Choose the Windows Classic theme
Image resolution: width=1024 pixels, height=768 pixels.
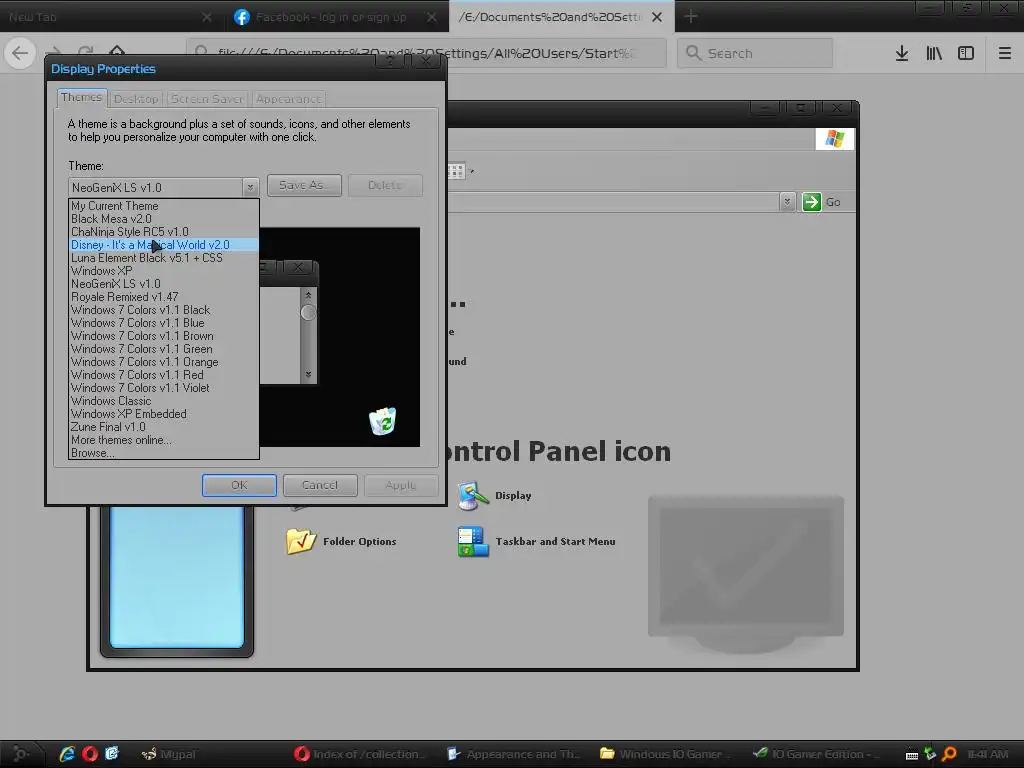[164, 401]
